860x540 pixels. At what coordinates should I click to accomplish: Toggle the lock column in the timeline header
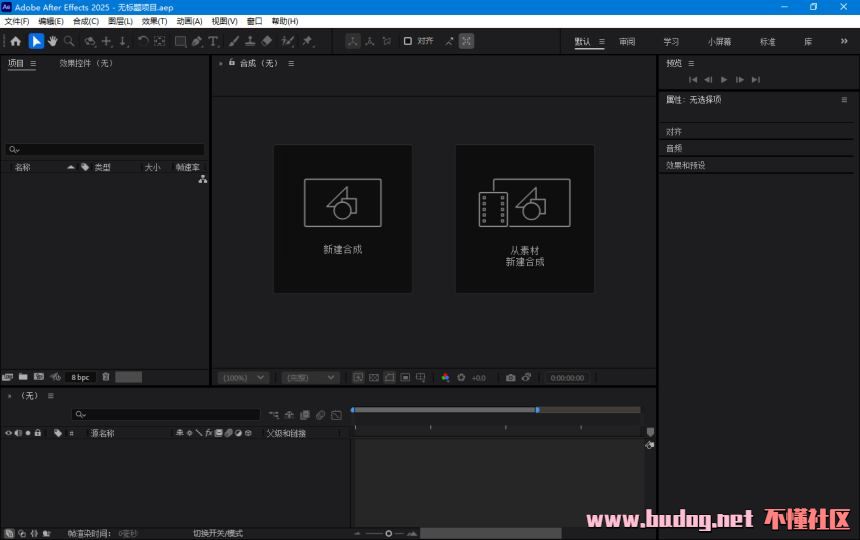click(38, 433)
